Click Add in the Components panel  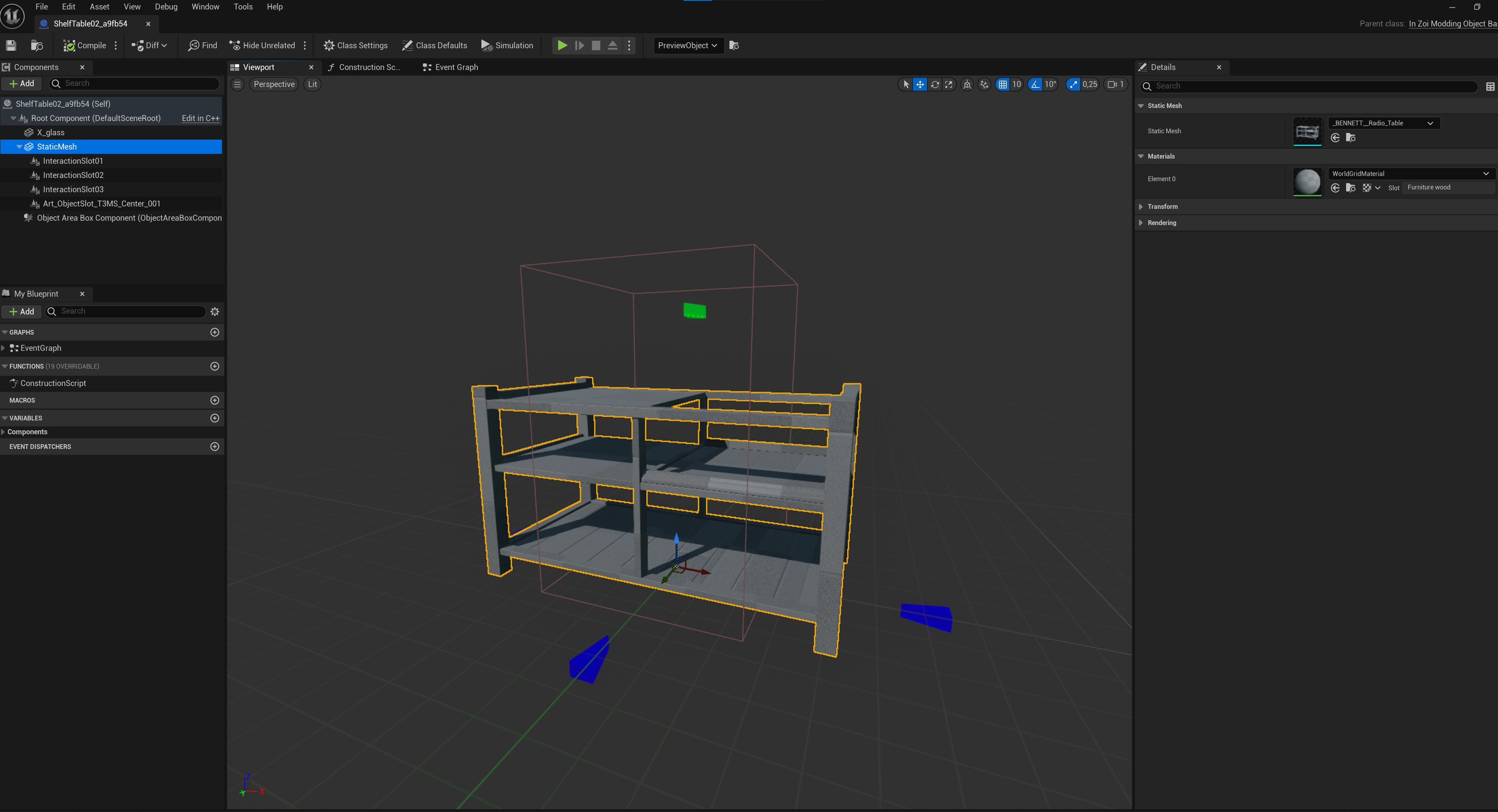(21, 83)
